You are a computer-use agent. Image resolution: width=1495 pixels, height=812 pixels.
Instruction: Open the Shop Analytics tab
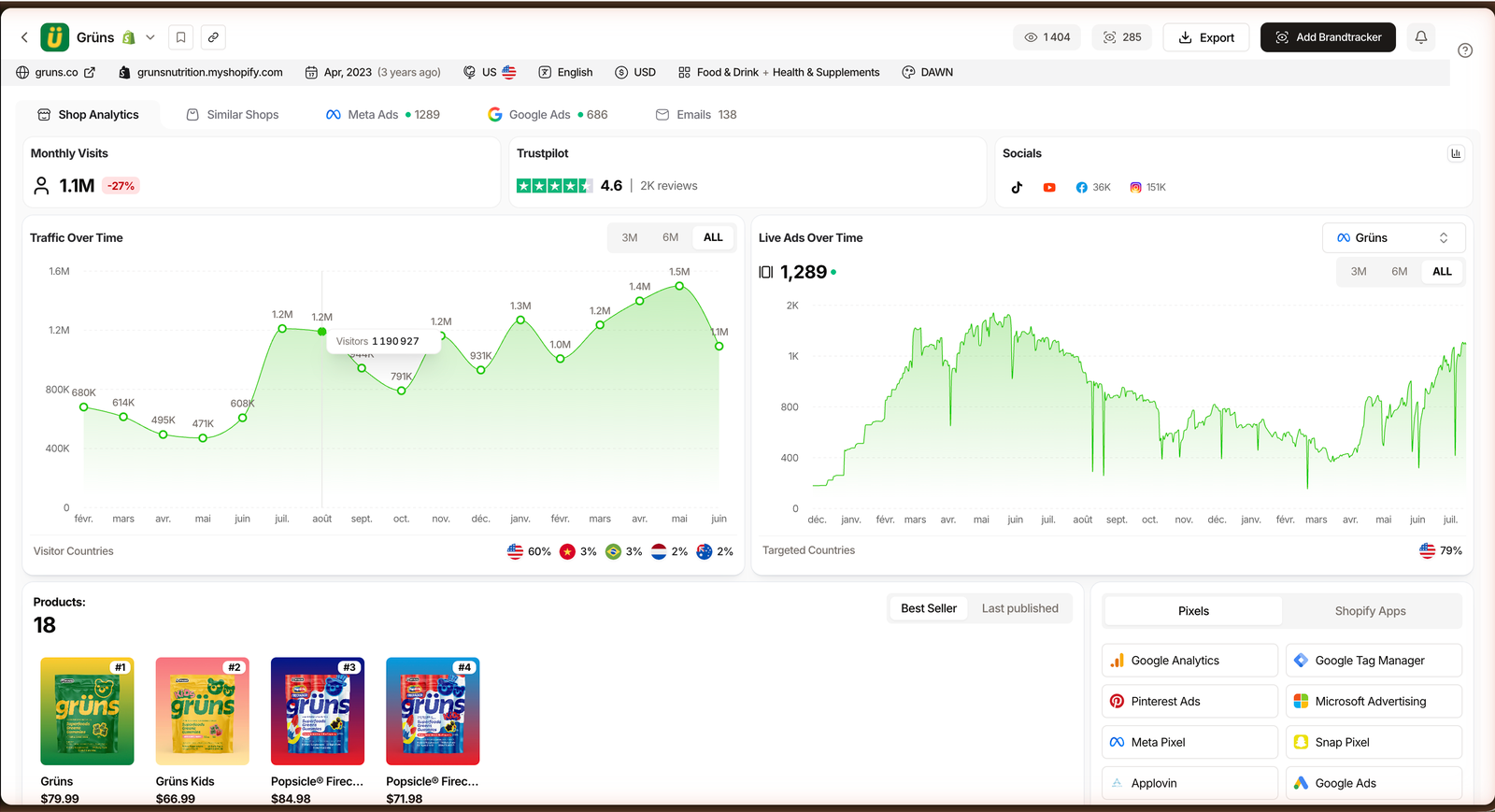click(x=88, y=115)
